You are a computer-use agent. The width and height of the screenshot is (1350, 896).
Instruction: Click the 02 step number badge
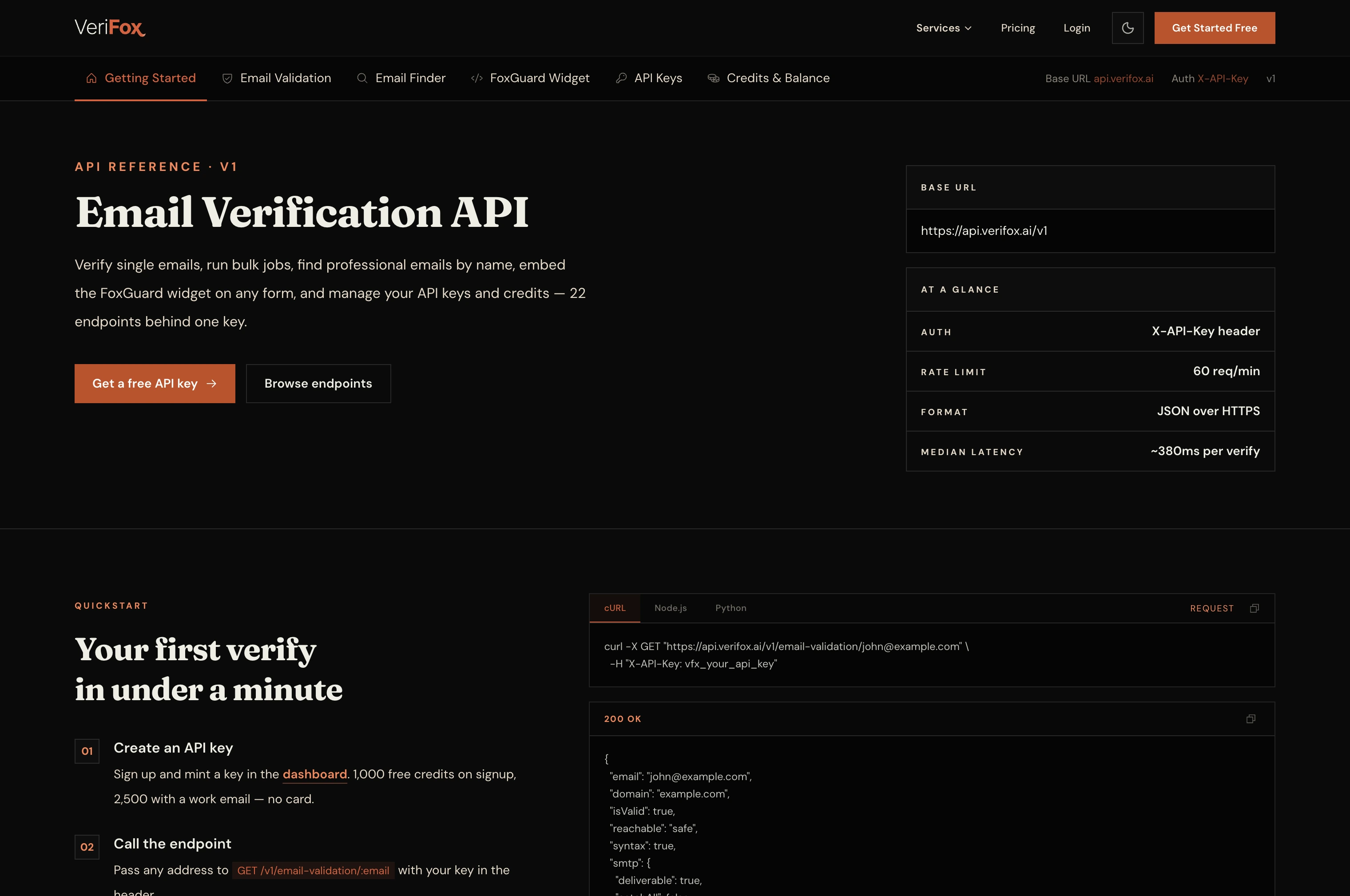87,848
